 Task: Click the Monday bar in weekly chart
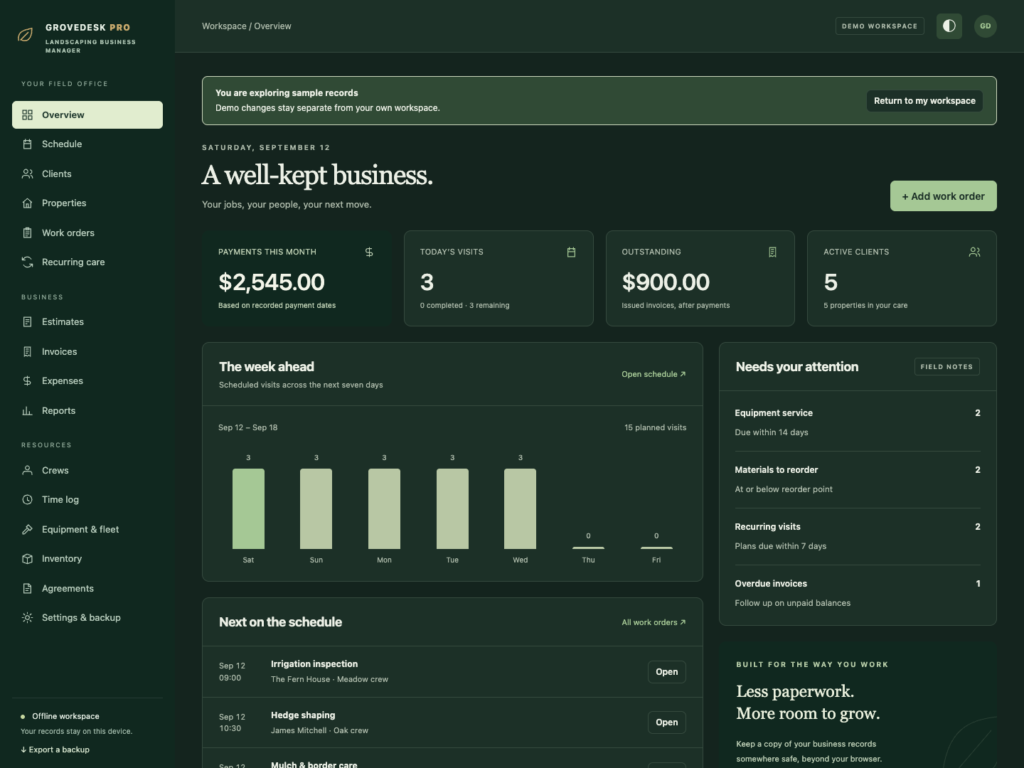click(384, 509)
